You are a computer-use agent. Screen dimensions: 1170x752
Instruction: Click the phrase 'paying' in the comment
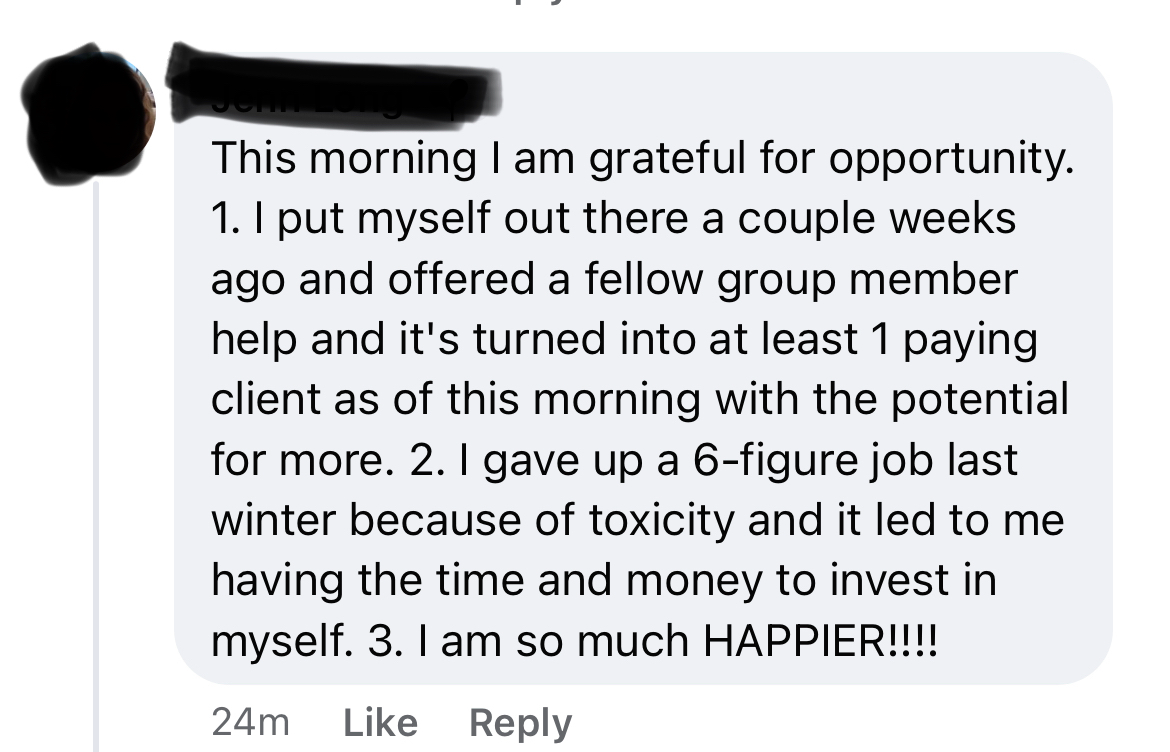pyautogui.click(x=970, y=341)
